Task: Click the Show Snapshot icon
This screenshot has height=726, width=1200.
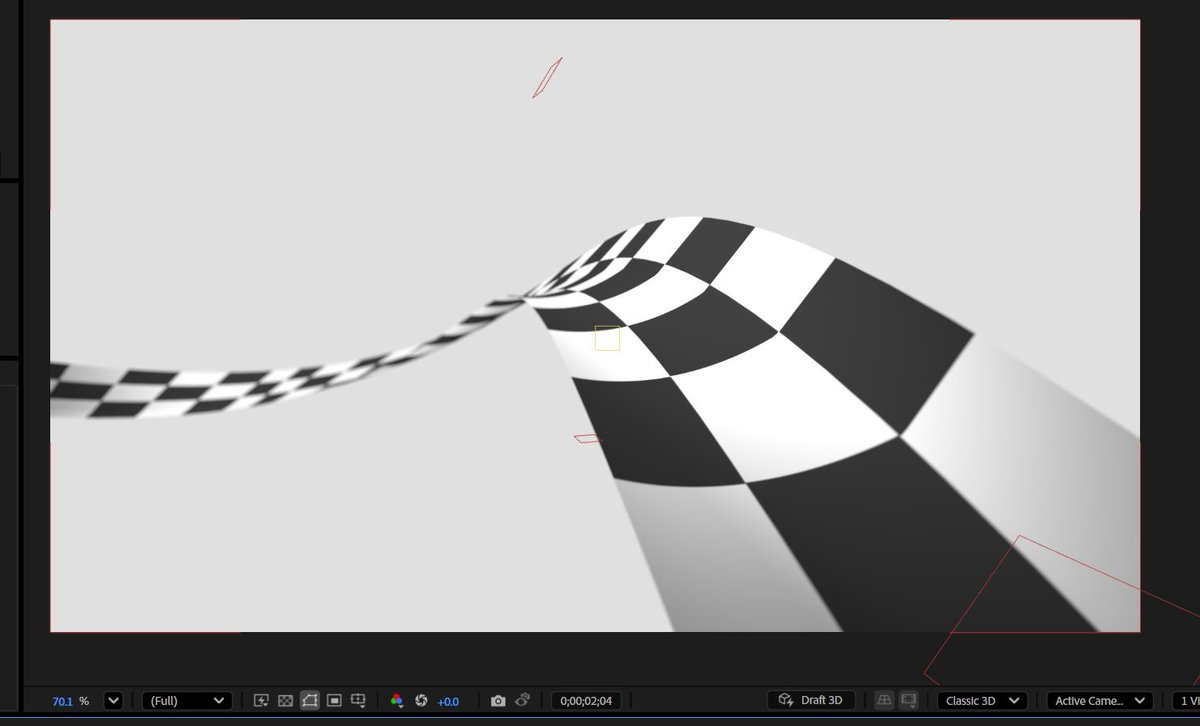Action: [x=522, y=701]
